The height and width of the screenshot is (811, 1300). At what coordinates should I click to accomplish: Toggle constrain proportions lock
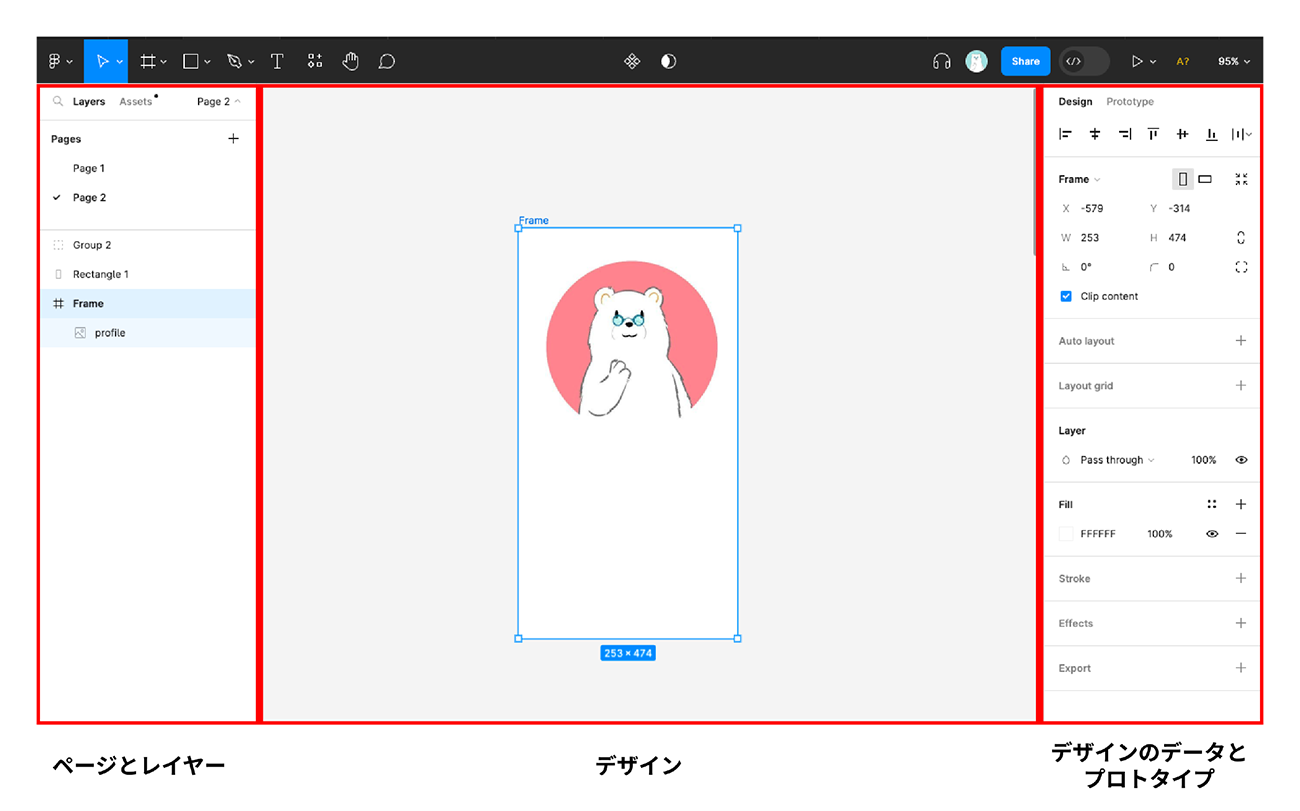[1241, 238]
